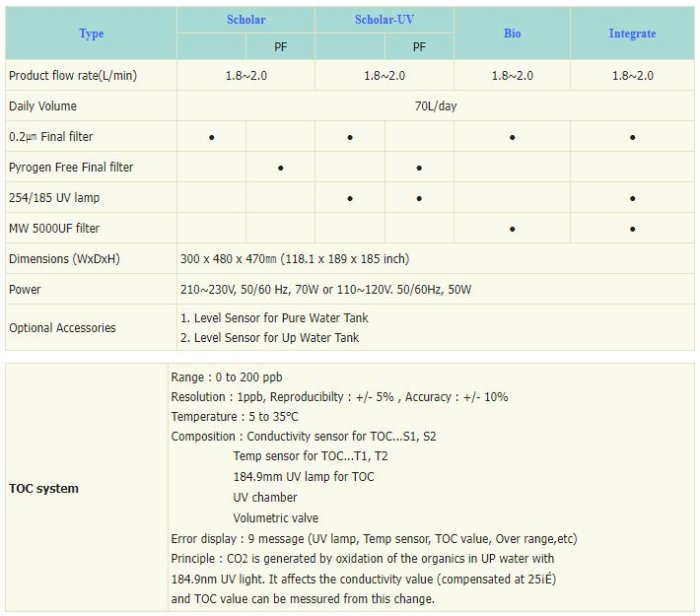Click the Scholar-UV column header

(384, 20)
